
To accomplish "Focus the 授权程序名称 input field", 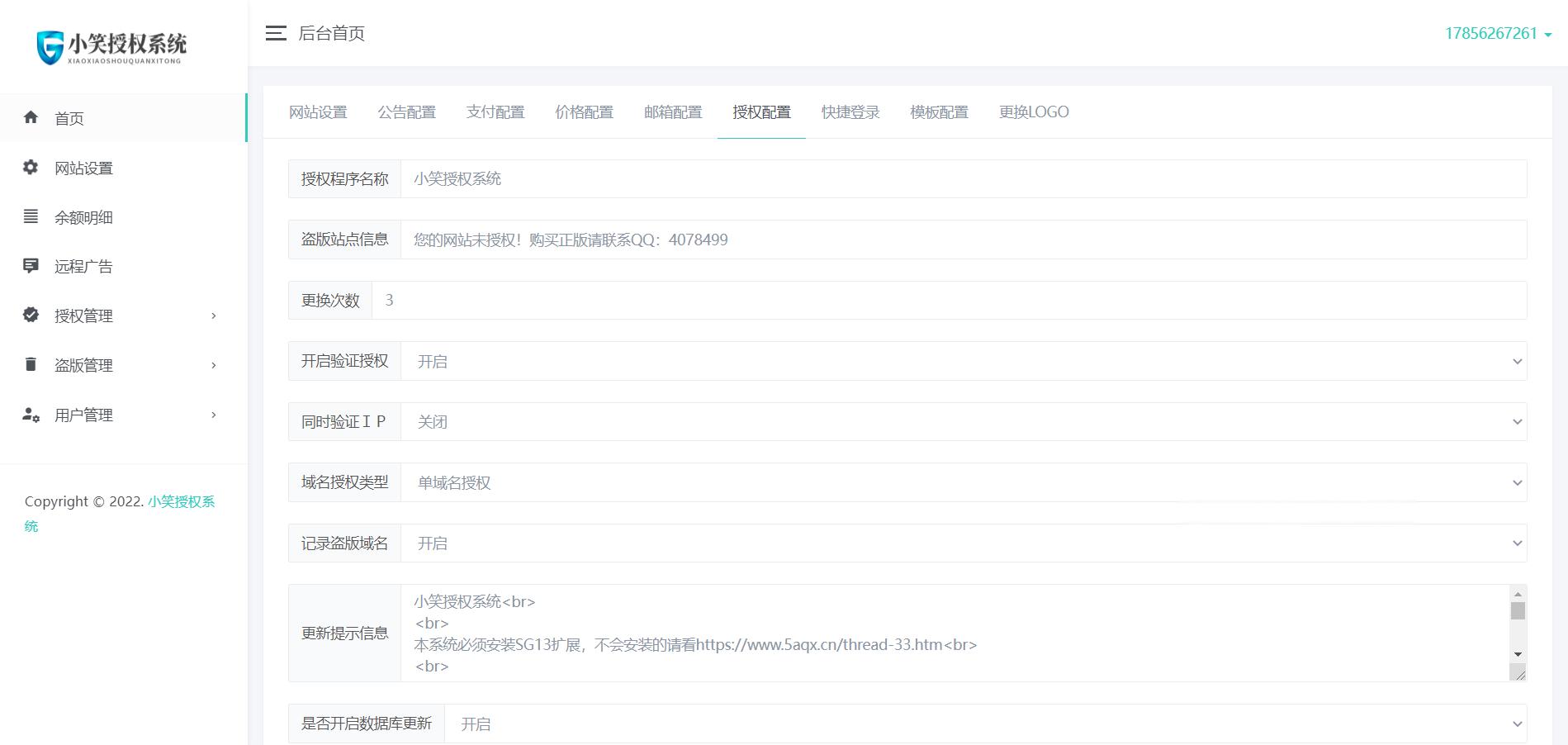I will point(964,178).
